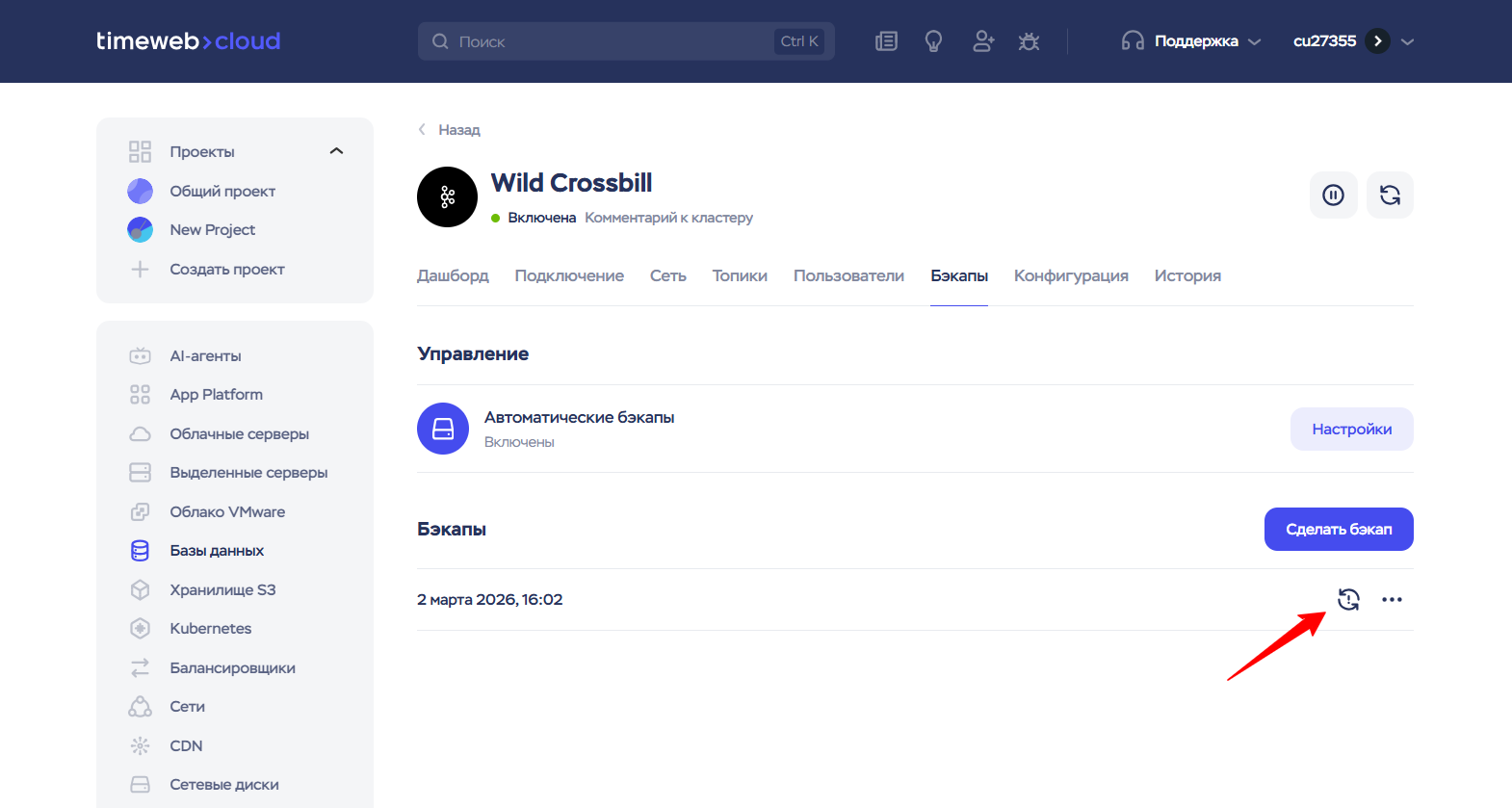Switch to the Конфигурация tab
The image size is (1512, 808).
(x=1070, y=275)
